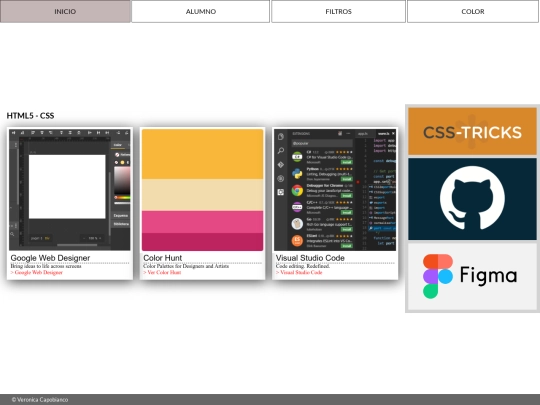
Task: Select the orange-yellow band in Color Hunt palette
Action: coord(202,154)
